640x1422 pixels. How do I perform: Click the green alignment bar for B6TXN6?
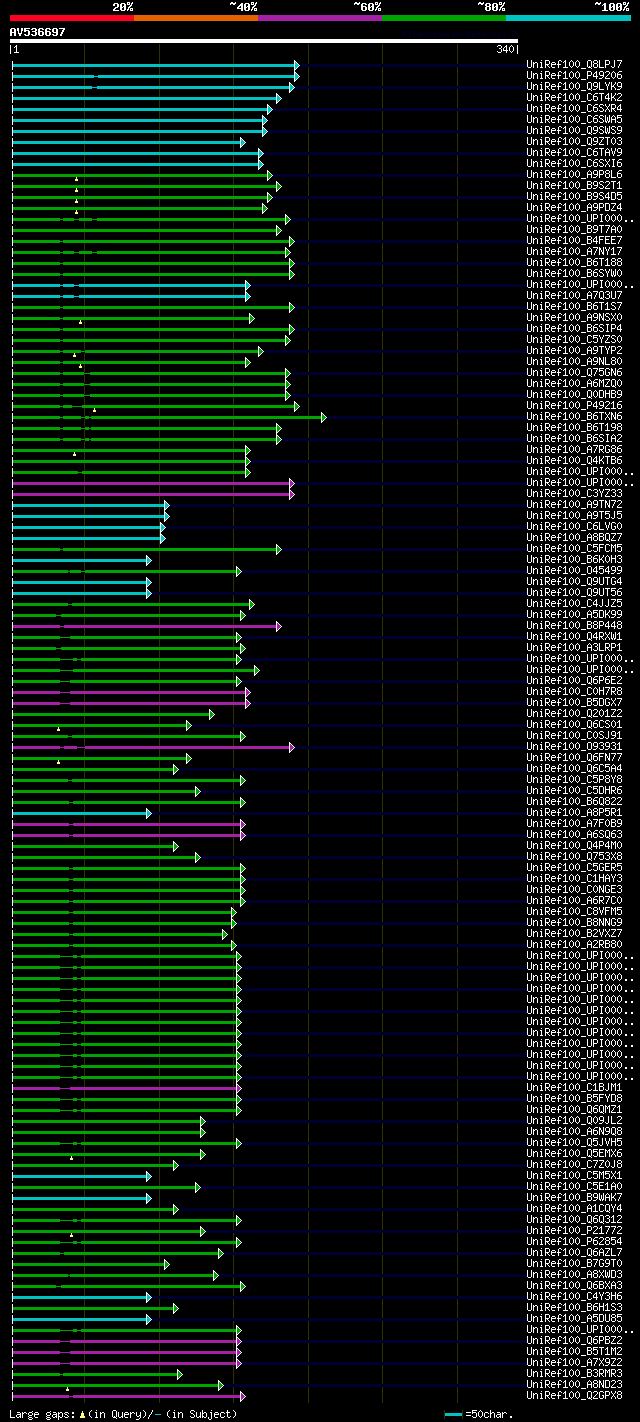[x=168, y=417]
